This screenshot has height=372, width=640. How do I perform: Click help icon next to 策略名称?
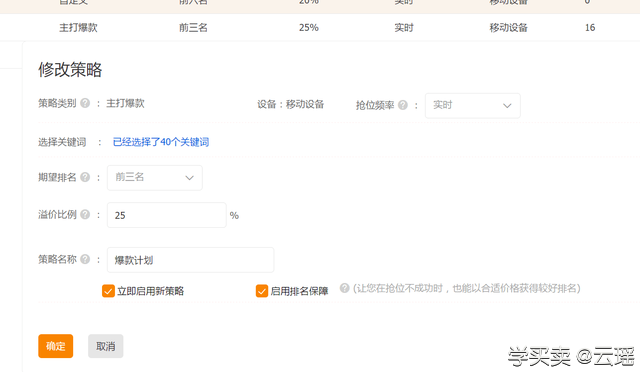pyautogui.click(x=85, y=259)
